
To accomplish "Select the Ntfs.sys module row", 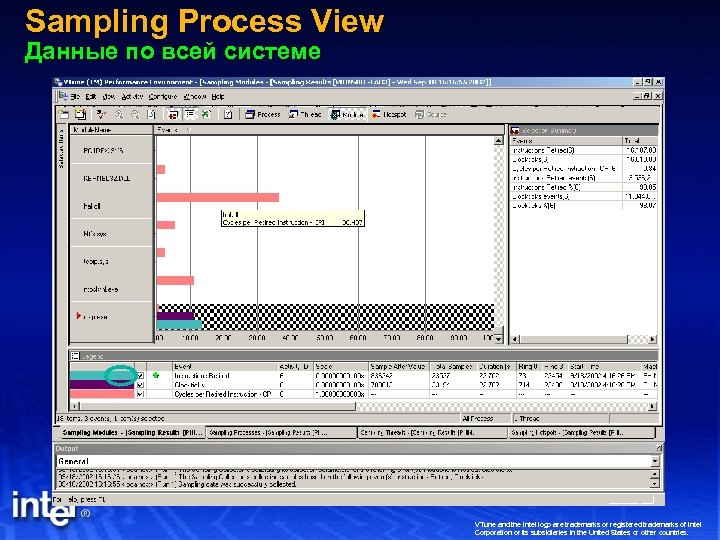I will tap(111, 234).
